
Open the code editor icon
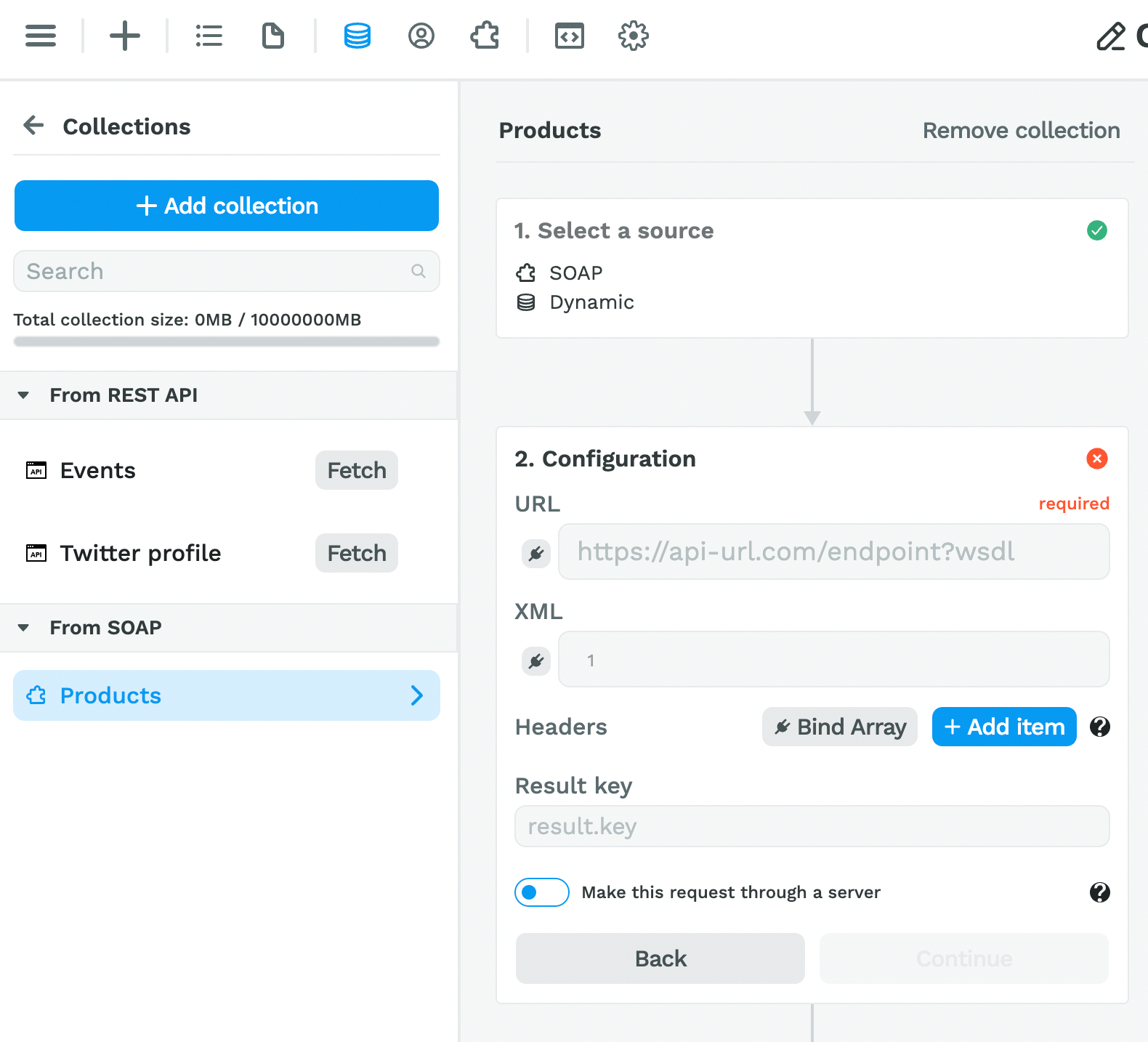[x=570, y=36]
